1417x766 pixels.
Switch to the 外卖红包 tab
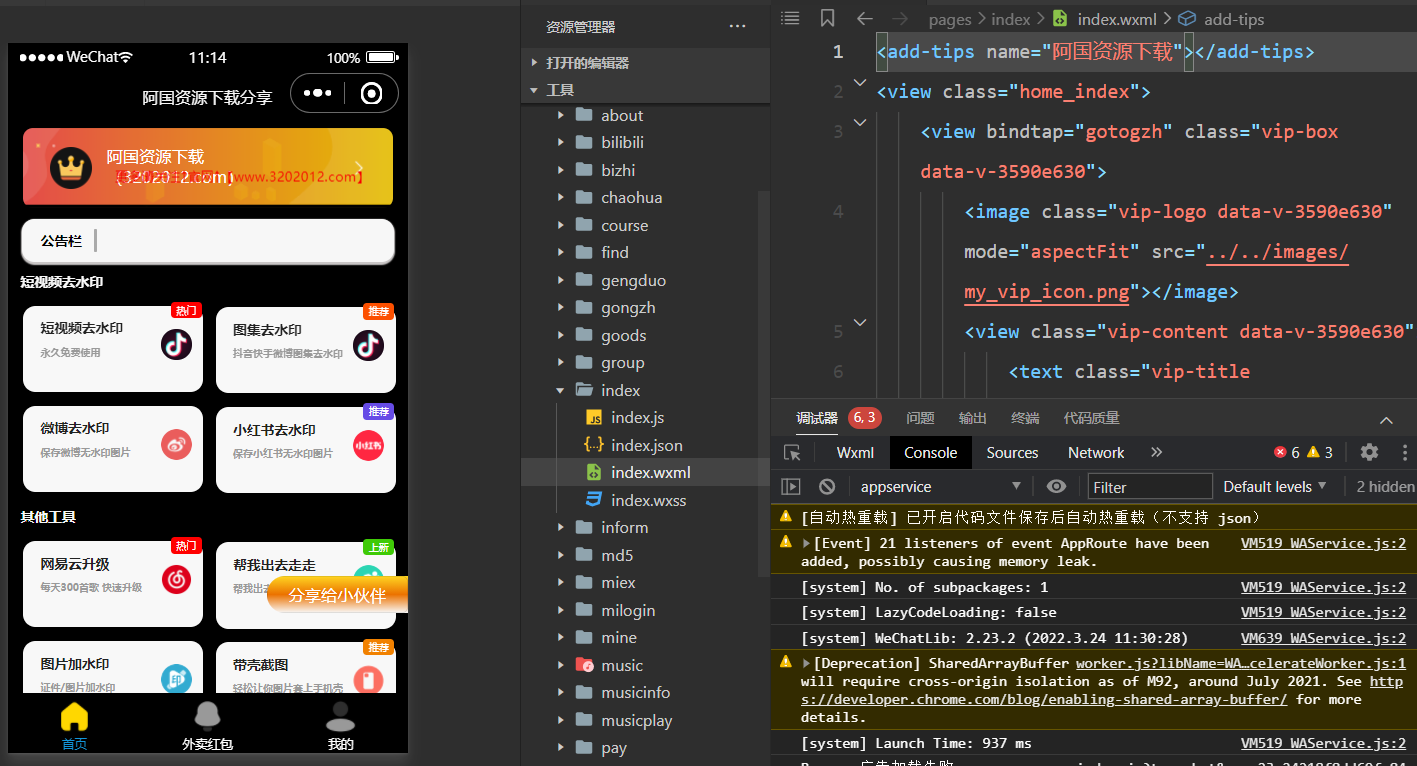click(207, 726)
